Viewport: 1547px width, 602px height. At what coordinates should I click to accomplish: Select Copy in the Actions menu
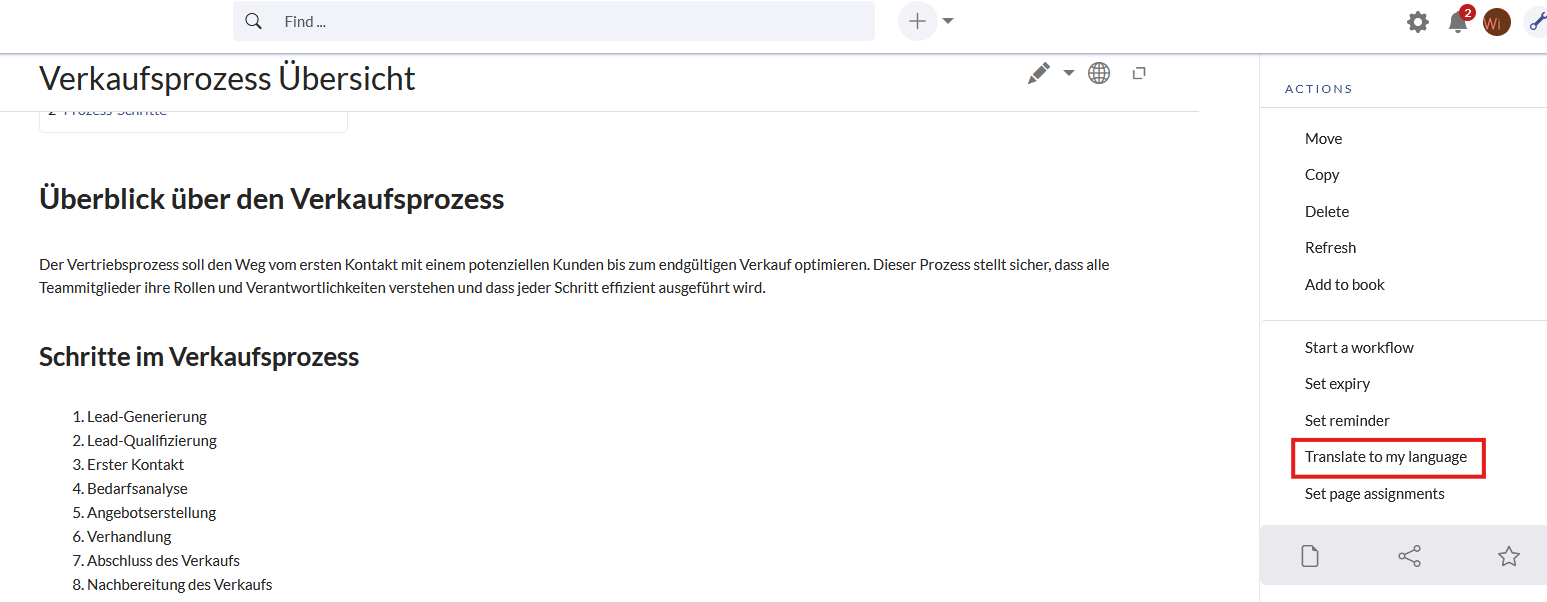point(1322,175)
